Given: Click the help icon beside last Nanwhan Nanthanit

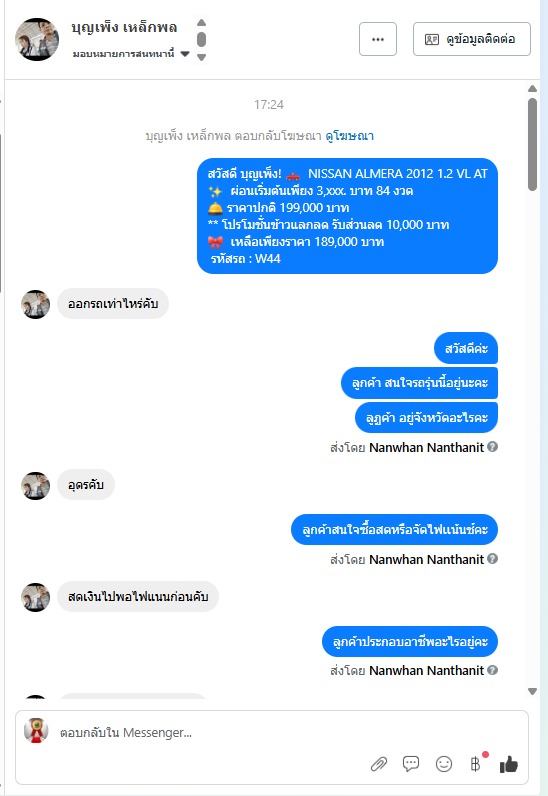Looking at the screenshot, I should pyautogui.click(x=492, y=670).
